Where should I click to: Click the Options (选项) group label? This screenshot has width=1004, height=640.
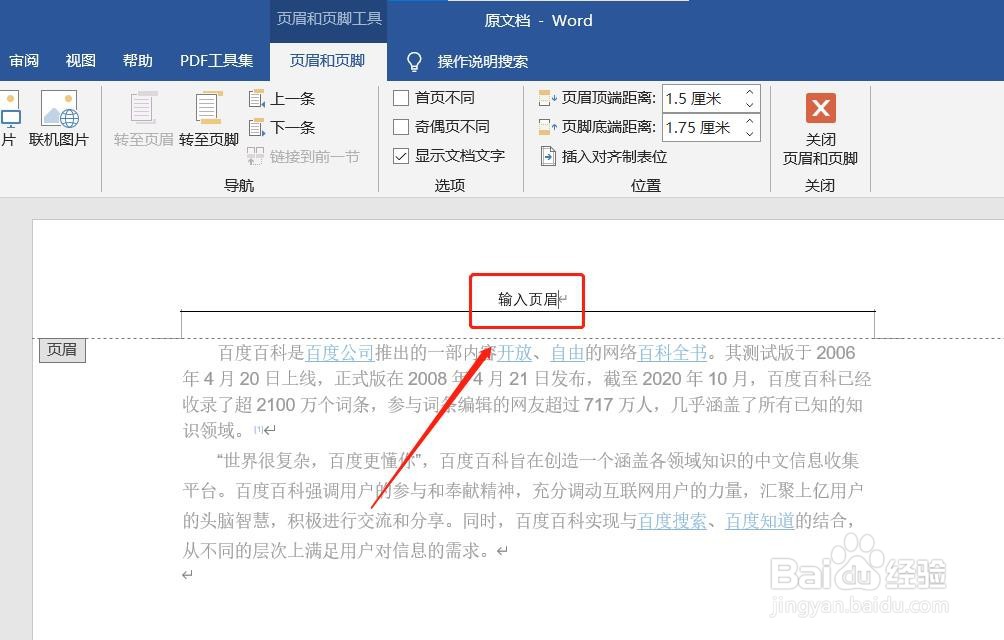click(x=449, y=186)
